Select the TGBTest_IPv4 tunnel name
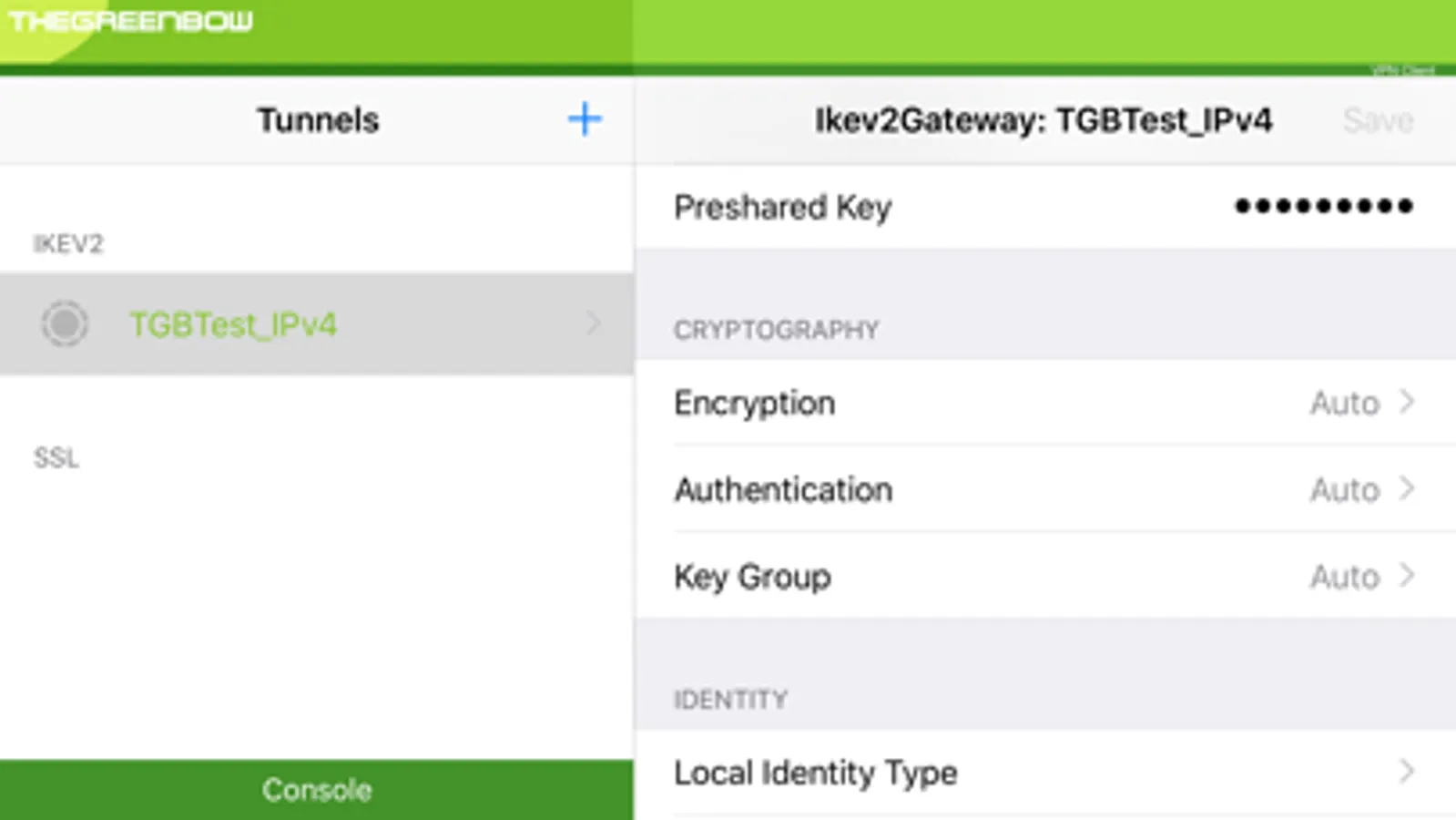Screen dimensions: 1456x820 coord(233,324)
